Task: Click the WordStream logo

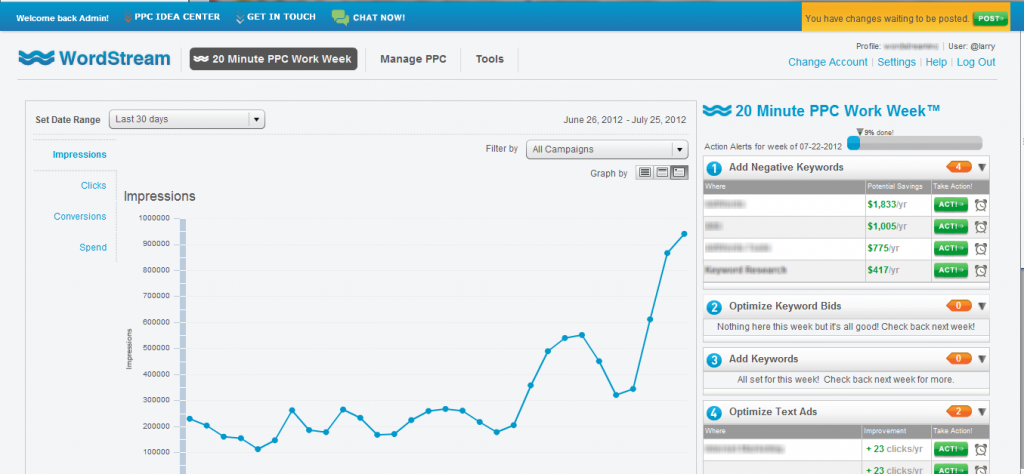Action: pyautogui.click(x=95, y=59)
